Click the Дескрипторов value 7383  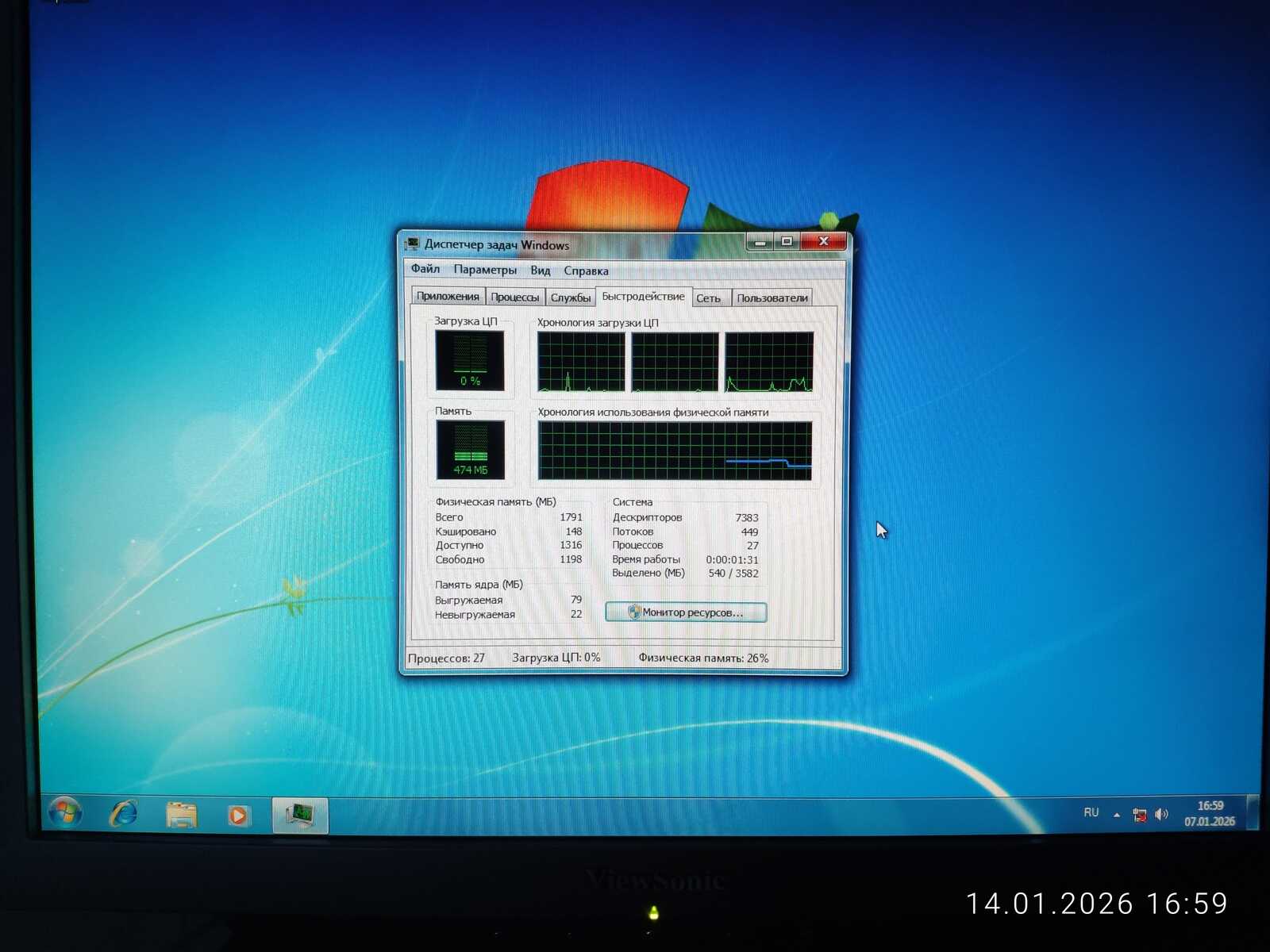[x=747, y=517]
